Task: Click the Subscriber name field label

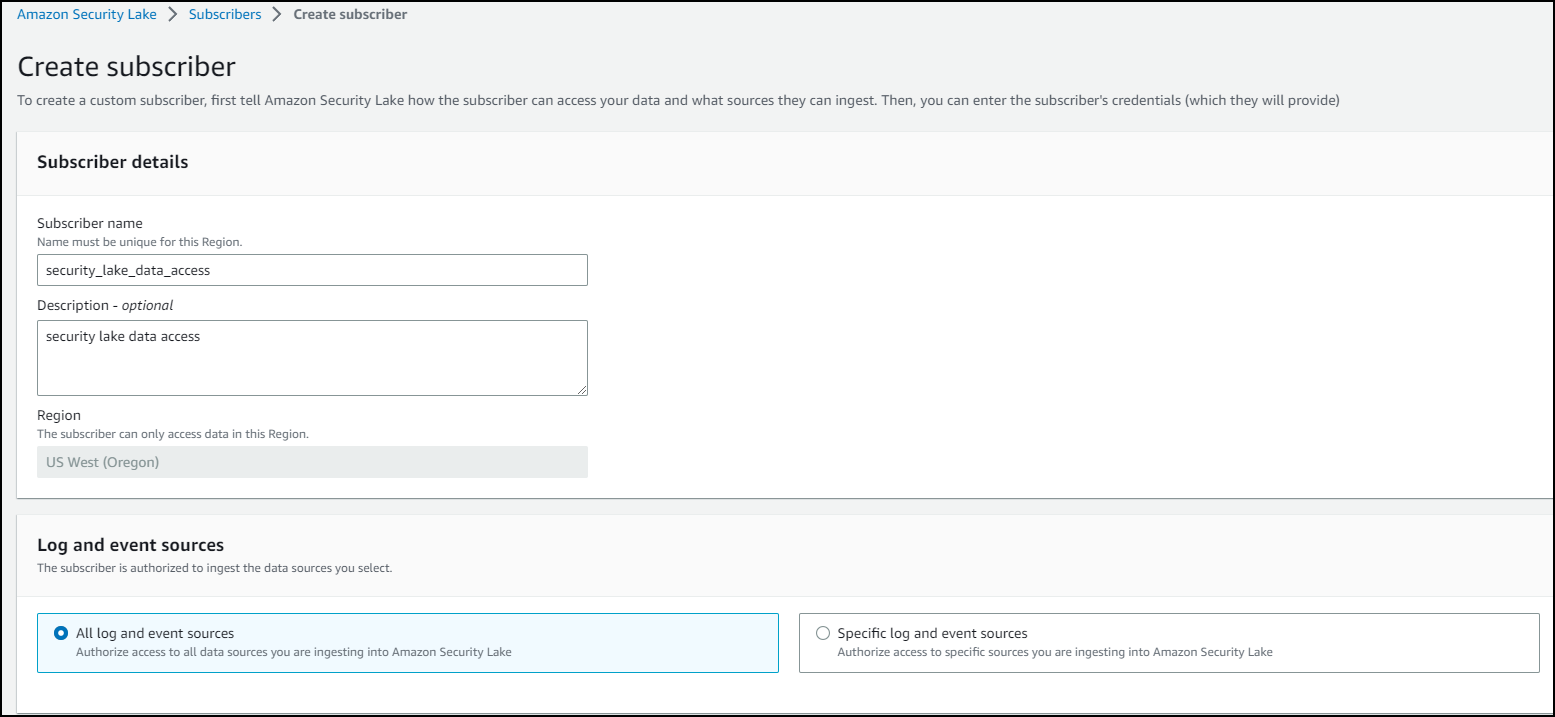Action: pos(90,223)
